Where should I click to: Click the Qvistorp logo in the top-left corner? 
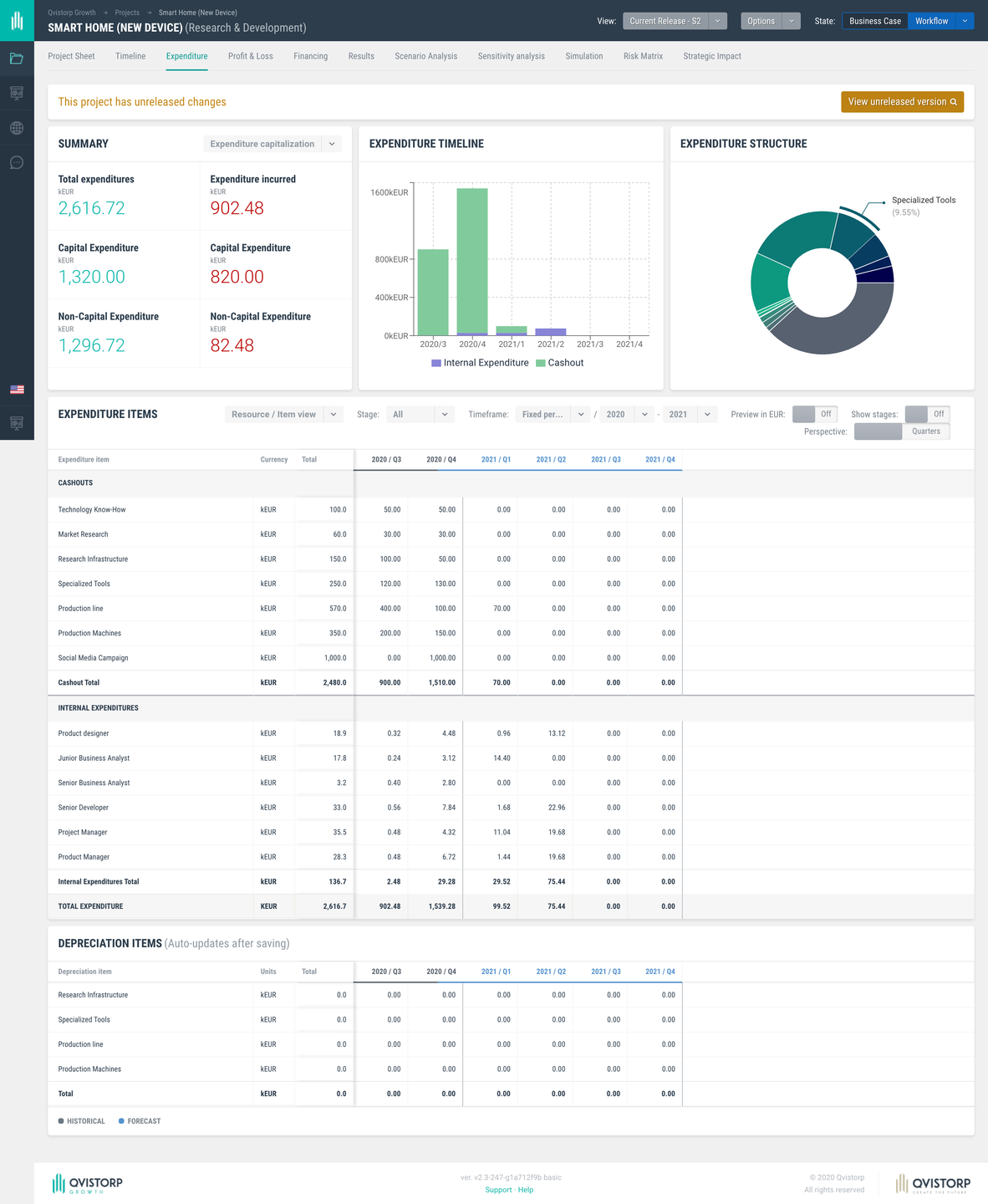[x=17, y=20]
